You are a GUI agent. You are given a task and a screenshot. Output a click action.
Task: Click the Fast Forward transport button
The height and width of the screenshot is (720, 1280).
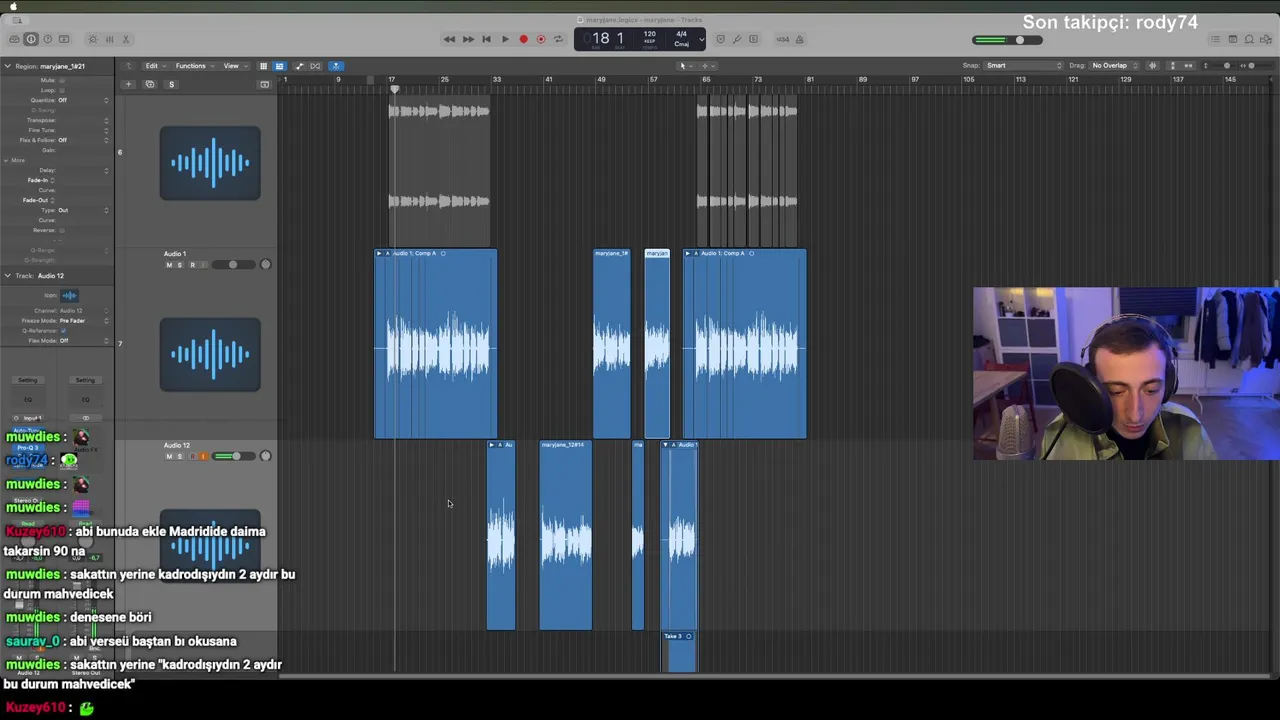coord(468,39)
